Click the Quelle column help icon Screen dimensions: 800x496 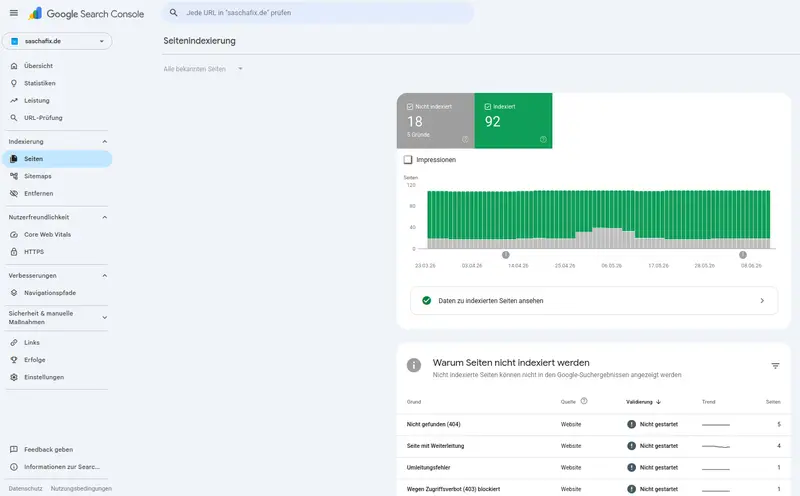[x=584, y=401]
